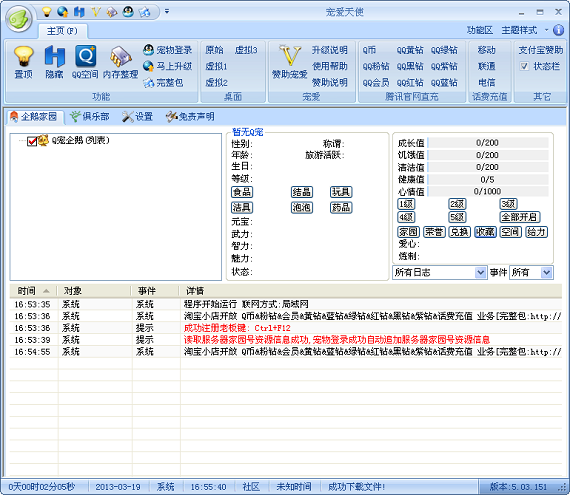Click the 支付宝赞助 link
This screenshot has width=570, height=495.
pos(541,50)
